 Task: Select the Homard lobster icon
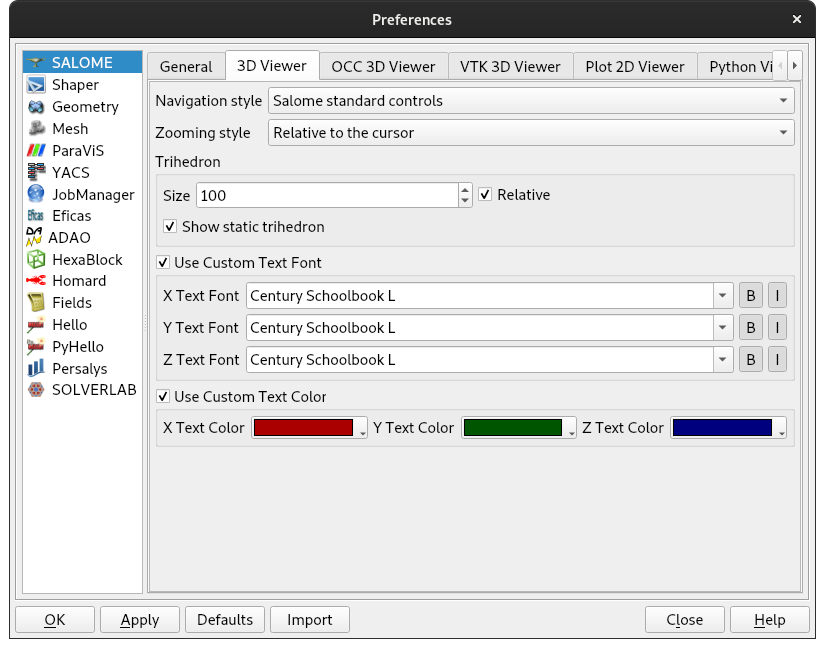tap(36, 281)
